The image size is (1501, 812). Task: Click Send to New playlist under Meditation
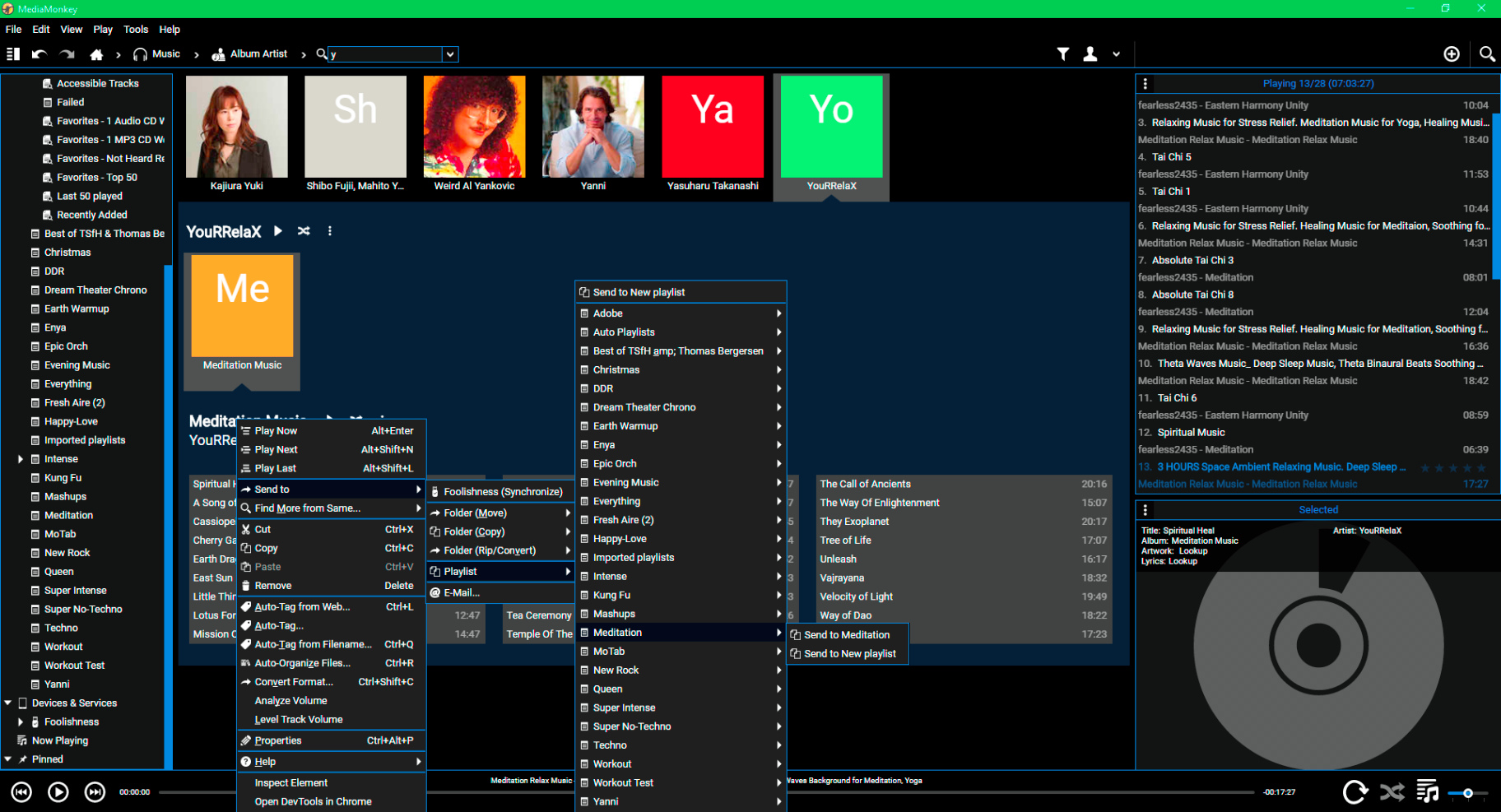tap(848, 654)
